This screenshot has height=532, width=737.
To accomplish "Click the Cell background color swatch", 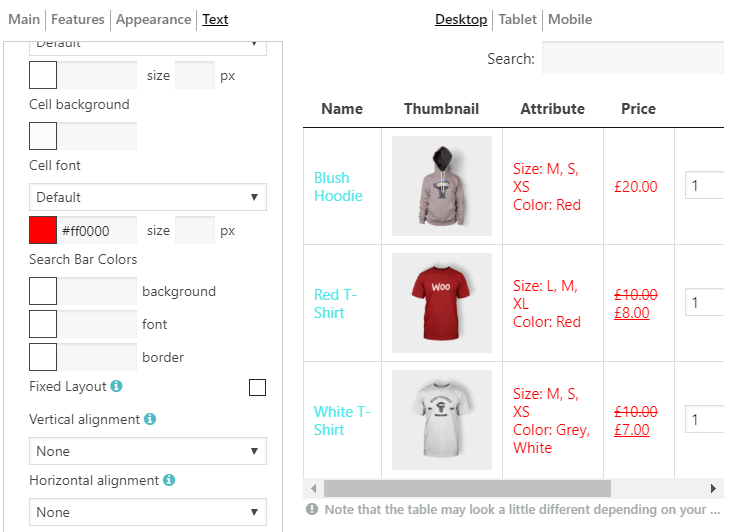I will [43, 136].
